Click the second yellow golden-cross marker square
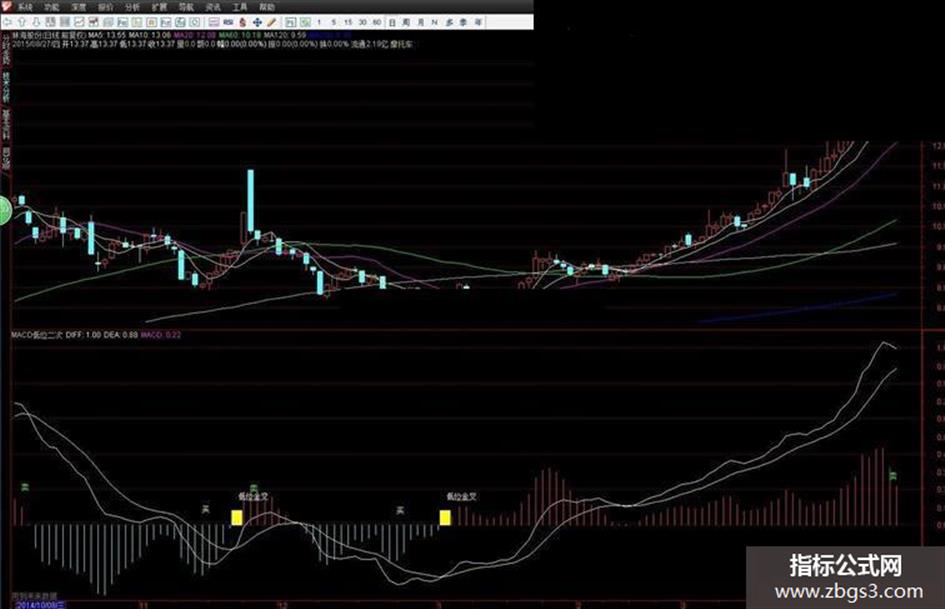The width and height of the screenshot is (945, 609). coord(445,517)
